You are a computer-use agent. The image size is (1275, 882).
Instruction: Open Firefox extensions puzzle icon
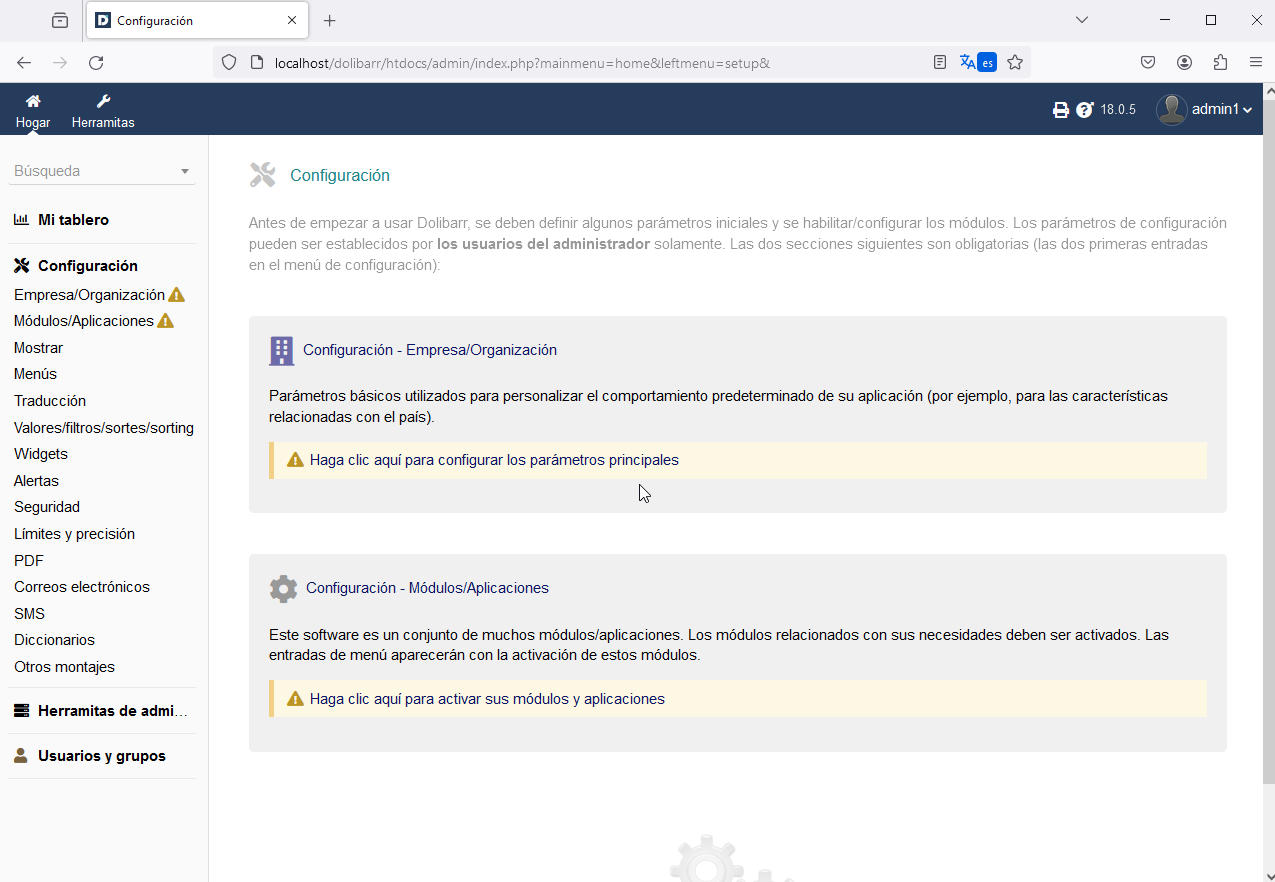click(x=1220, y=62)
